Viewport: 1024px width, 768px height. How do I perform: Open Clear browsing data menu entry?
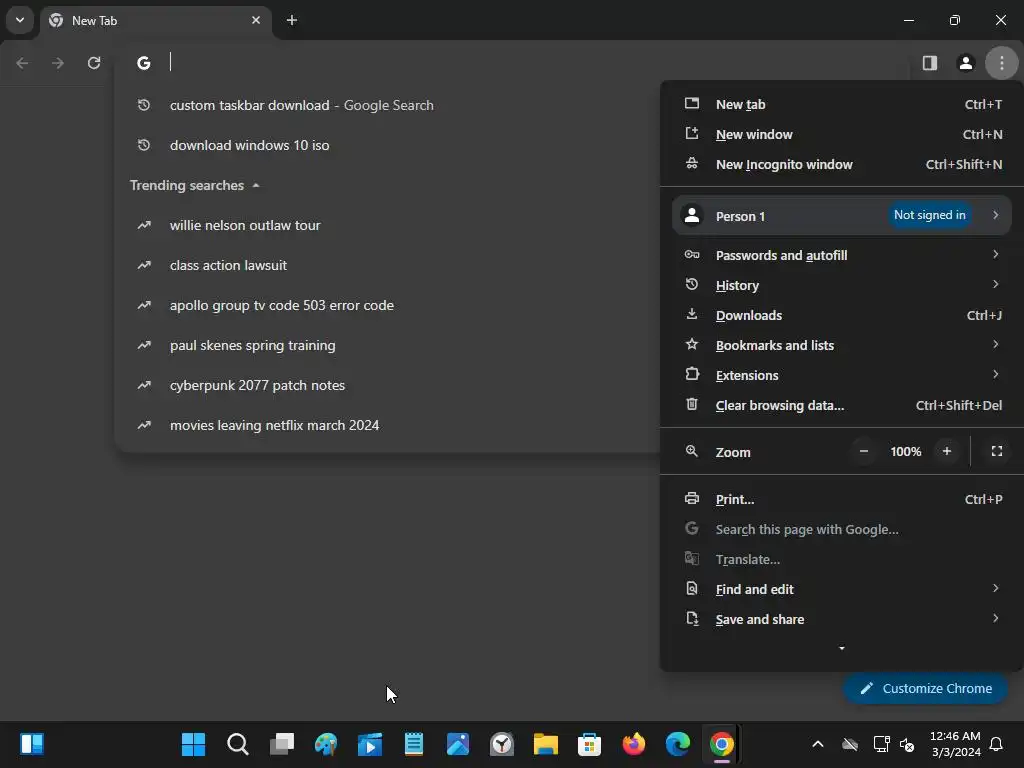tap(842, 406)
